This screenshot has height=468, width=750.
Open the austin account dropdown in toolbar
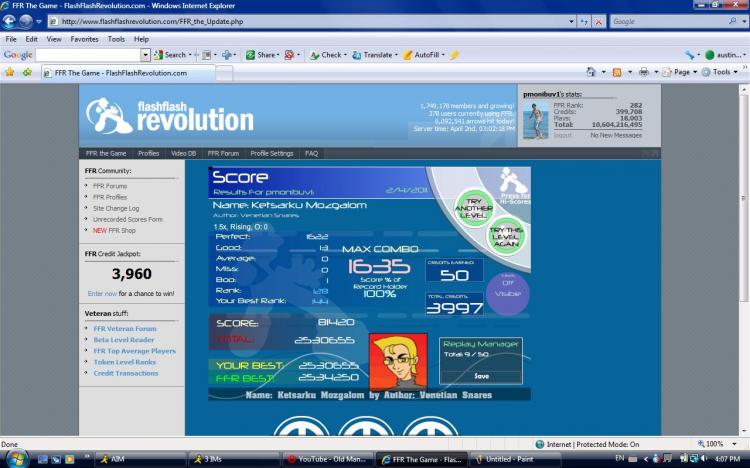point(725,55)
